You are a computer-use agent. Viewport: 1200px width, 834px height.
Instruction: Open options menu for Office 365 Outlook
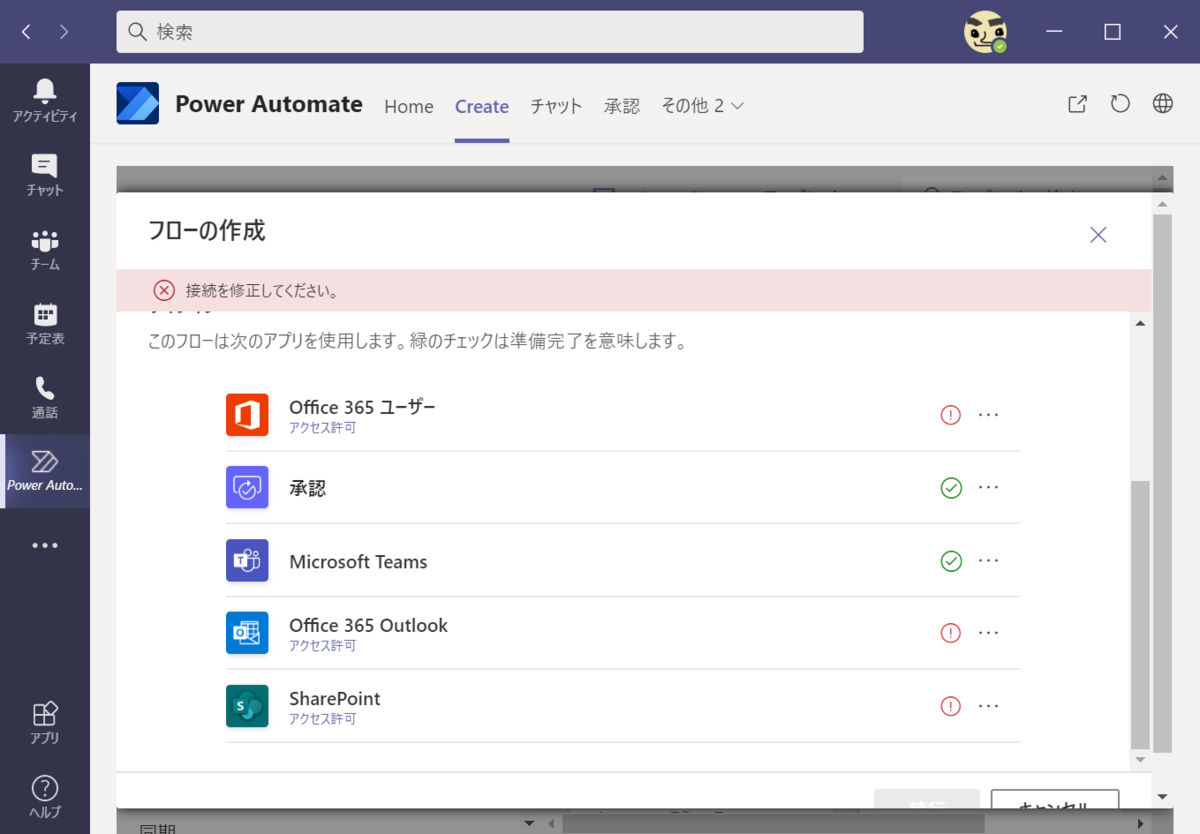tap(989, 633)
